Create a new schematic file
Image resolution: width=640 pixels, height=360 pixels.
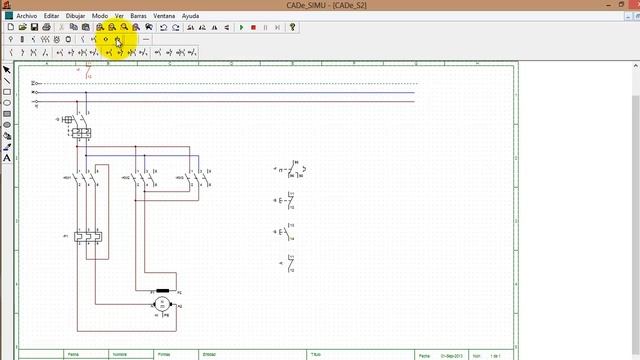[x=11, y=27]
